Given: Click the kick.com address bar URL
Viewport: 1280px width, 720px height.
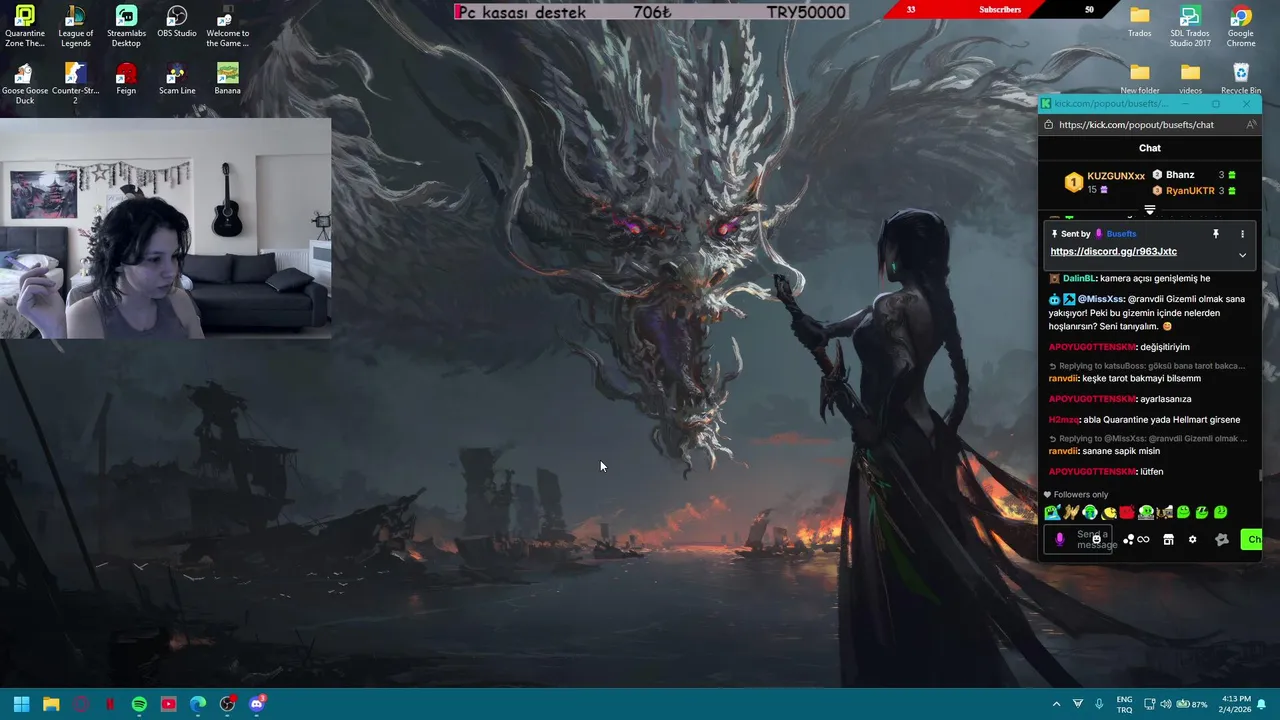Looking at the screenshot, I should coord(1136,125).
